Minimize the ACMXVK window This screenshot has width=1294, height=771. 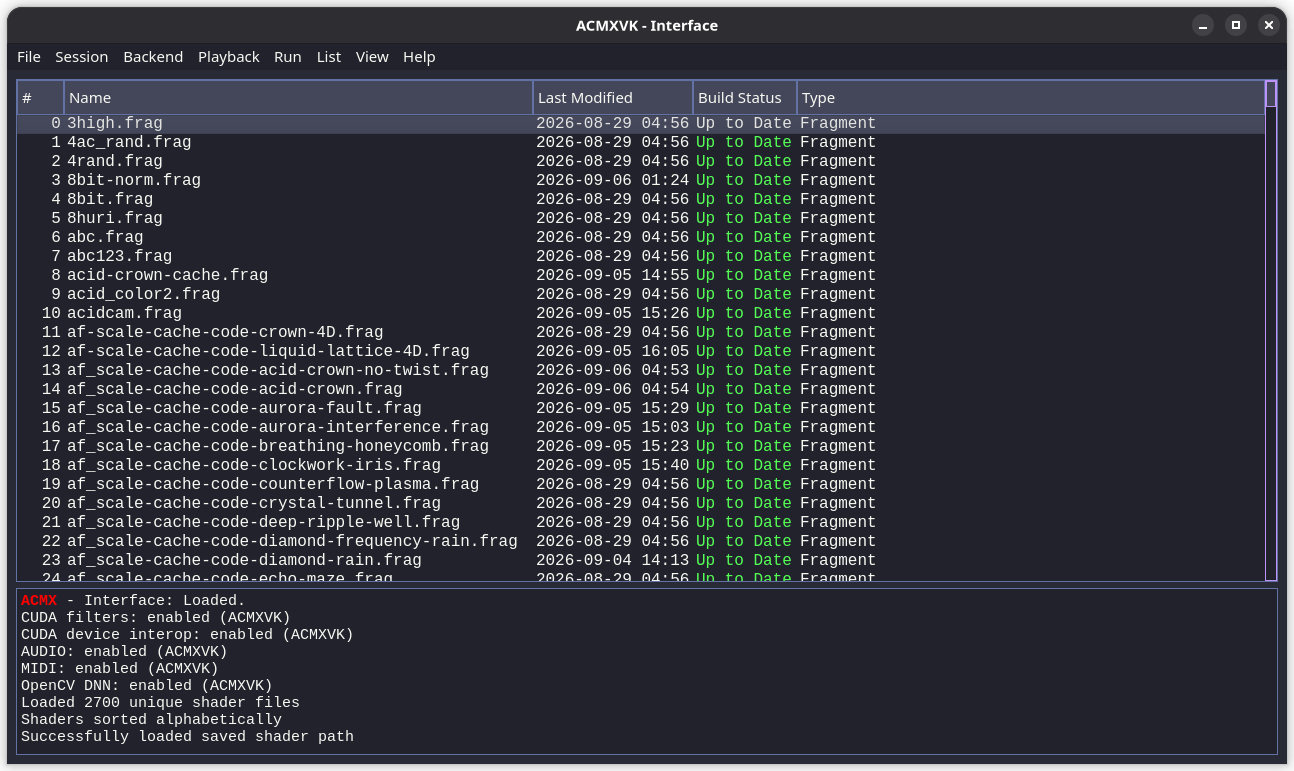click(1203, 25)
